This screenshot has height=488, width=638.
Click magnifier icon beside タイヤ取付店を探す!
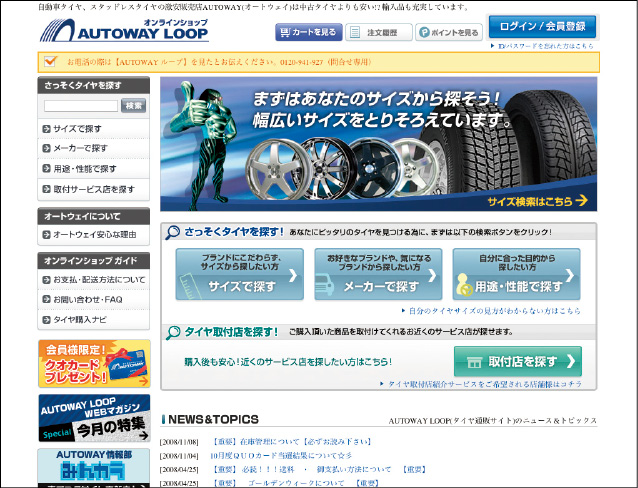pos(173,333)
